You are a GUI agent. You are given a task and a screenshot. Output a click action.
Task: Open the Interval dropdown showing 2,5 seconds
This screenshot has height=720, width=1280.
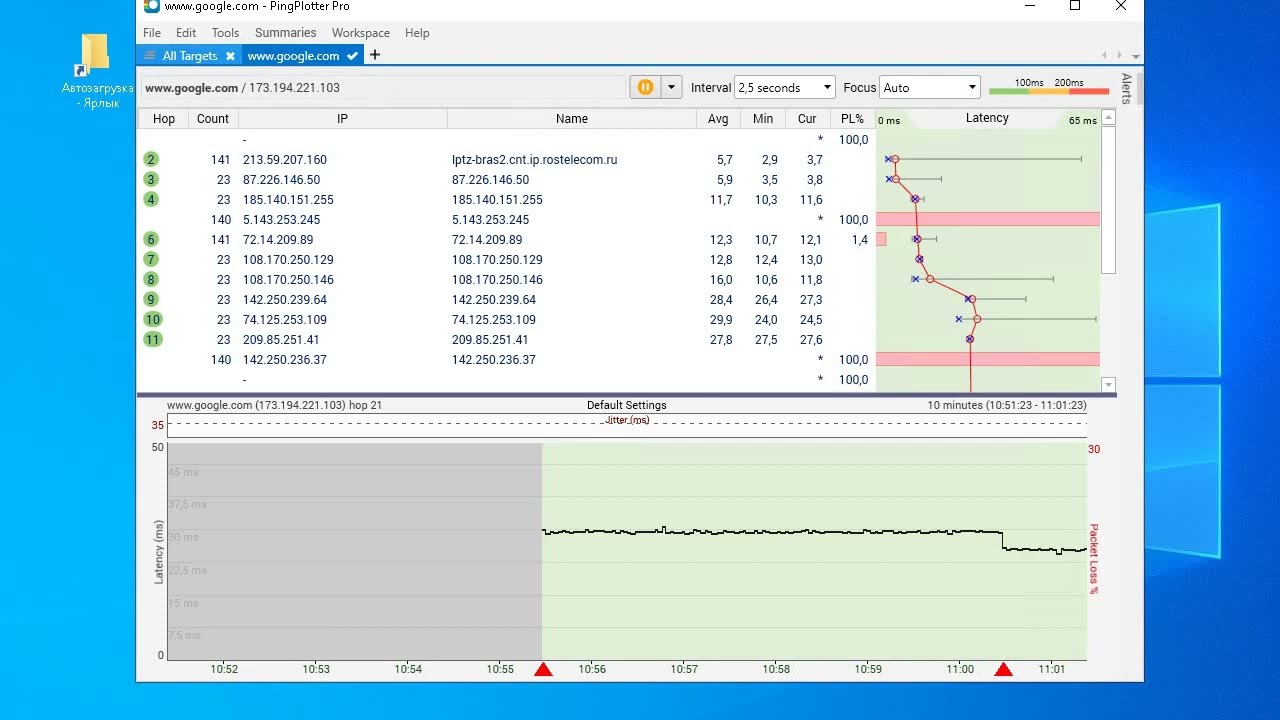(784, 88)
